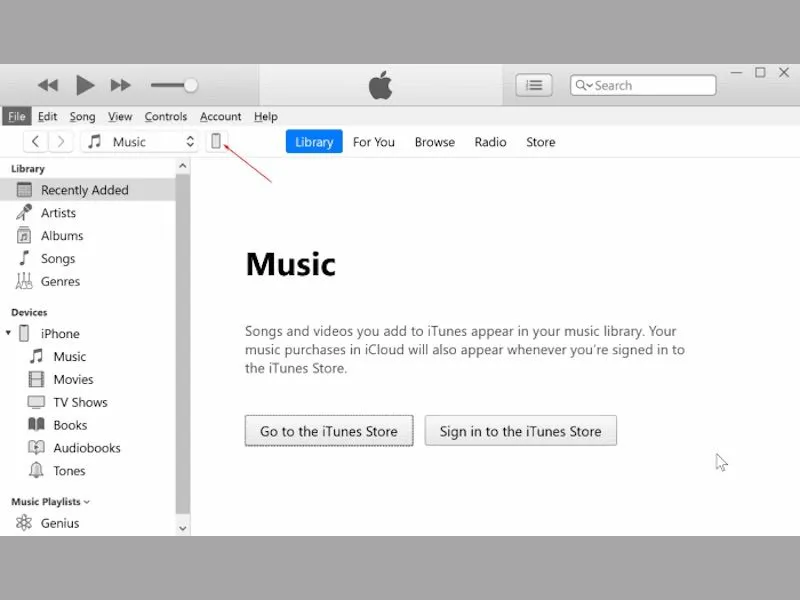Click the sidebar vertical scrollbar thumb

point(183,344)
